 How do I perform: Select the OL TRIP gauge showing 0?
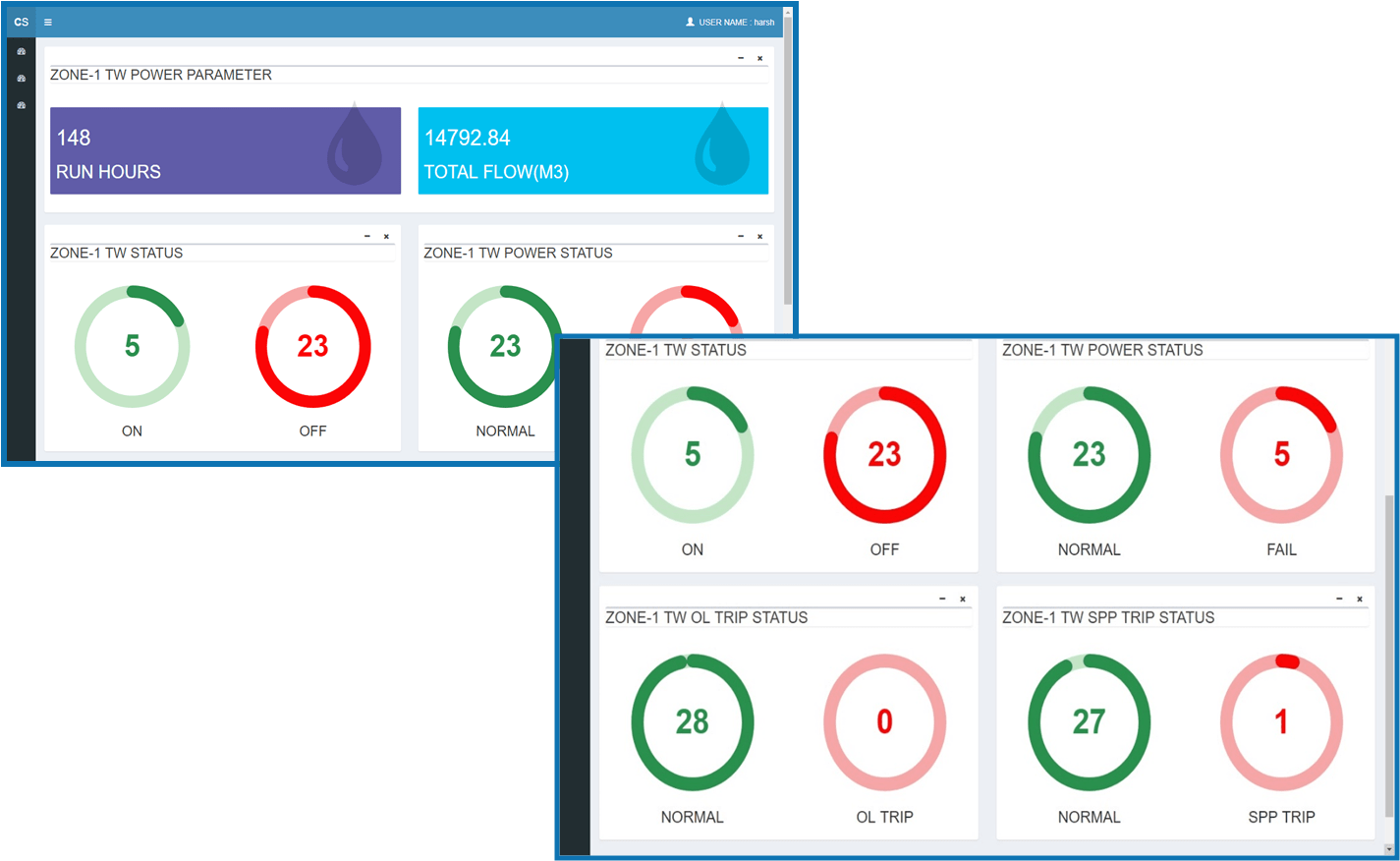[x=884, y=722]
